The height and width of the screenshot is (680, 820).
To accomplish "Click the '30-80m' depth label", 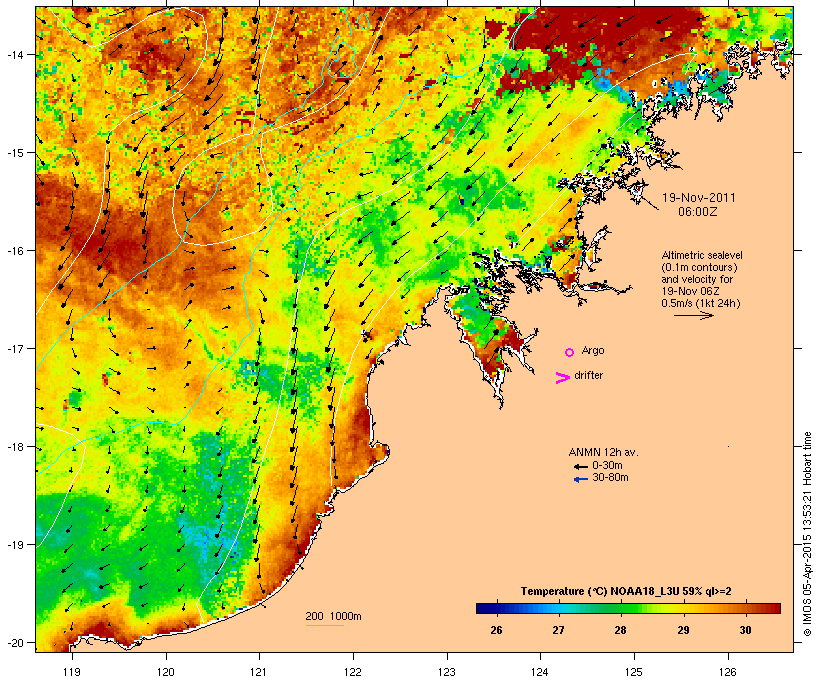I will tap(610, 478).
